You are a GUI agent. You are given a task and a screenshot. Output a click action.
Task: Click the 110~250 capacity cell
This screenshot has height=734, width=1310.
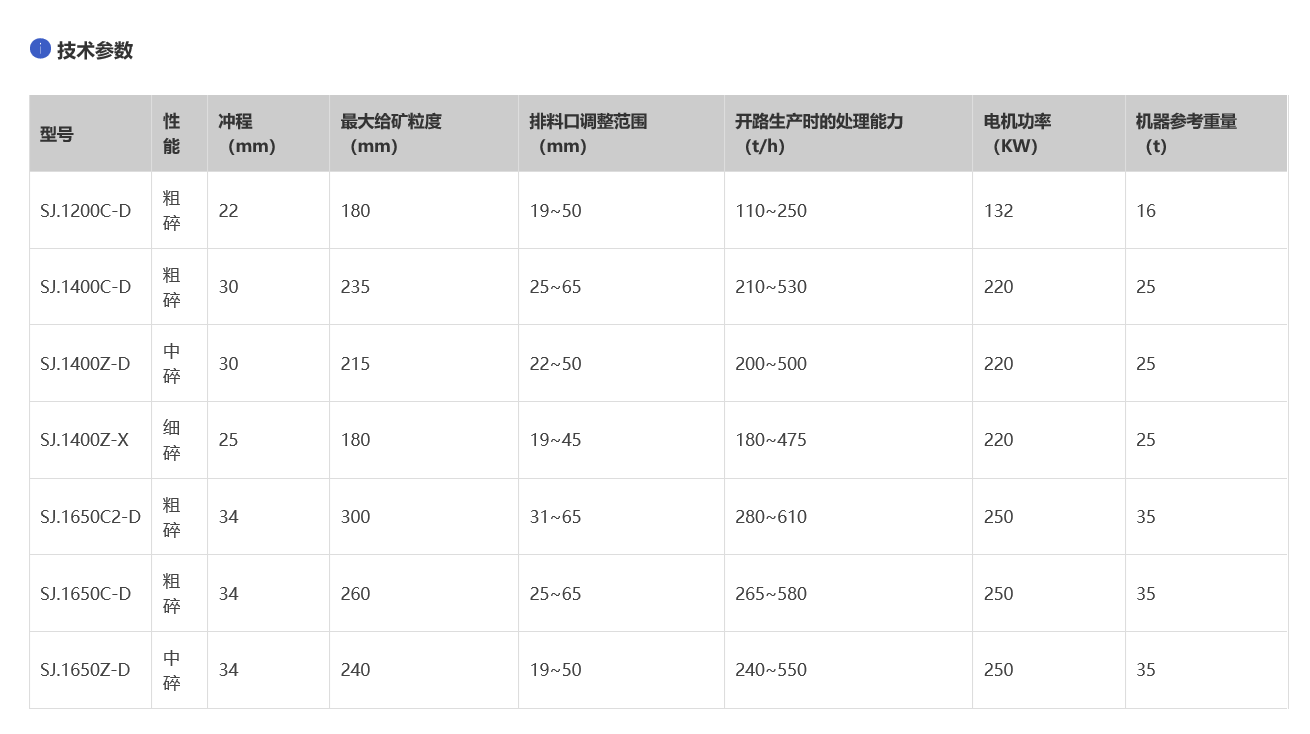(x=771, y=211)
